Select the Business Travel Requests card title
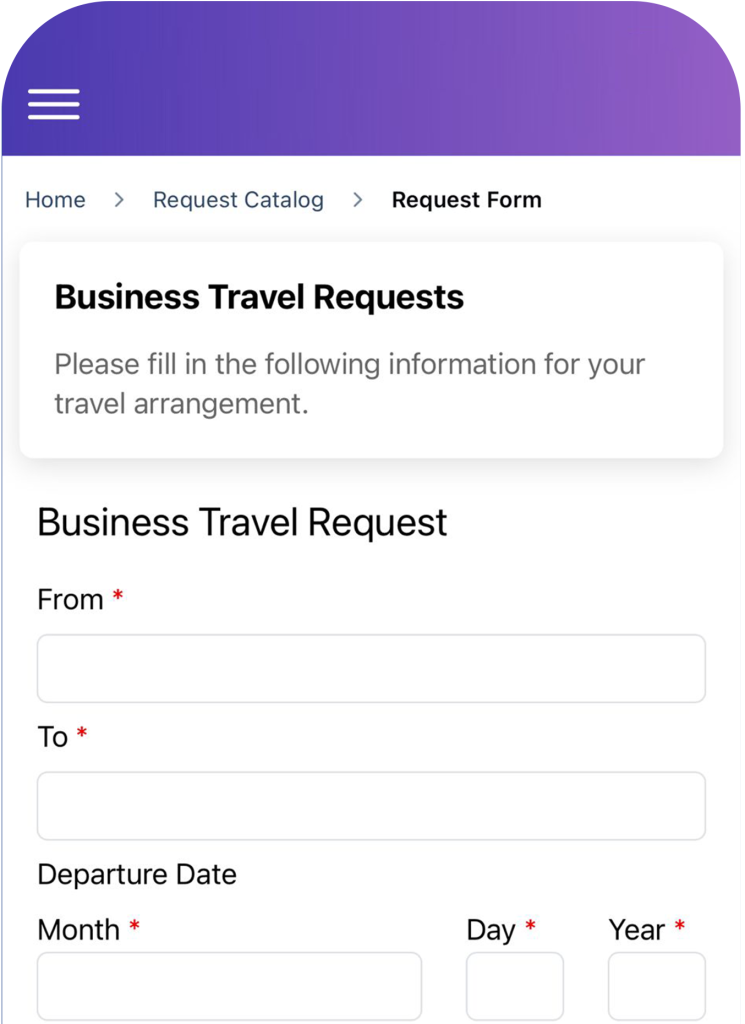 259,298
